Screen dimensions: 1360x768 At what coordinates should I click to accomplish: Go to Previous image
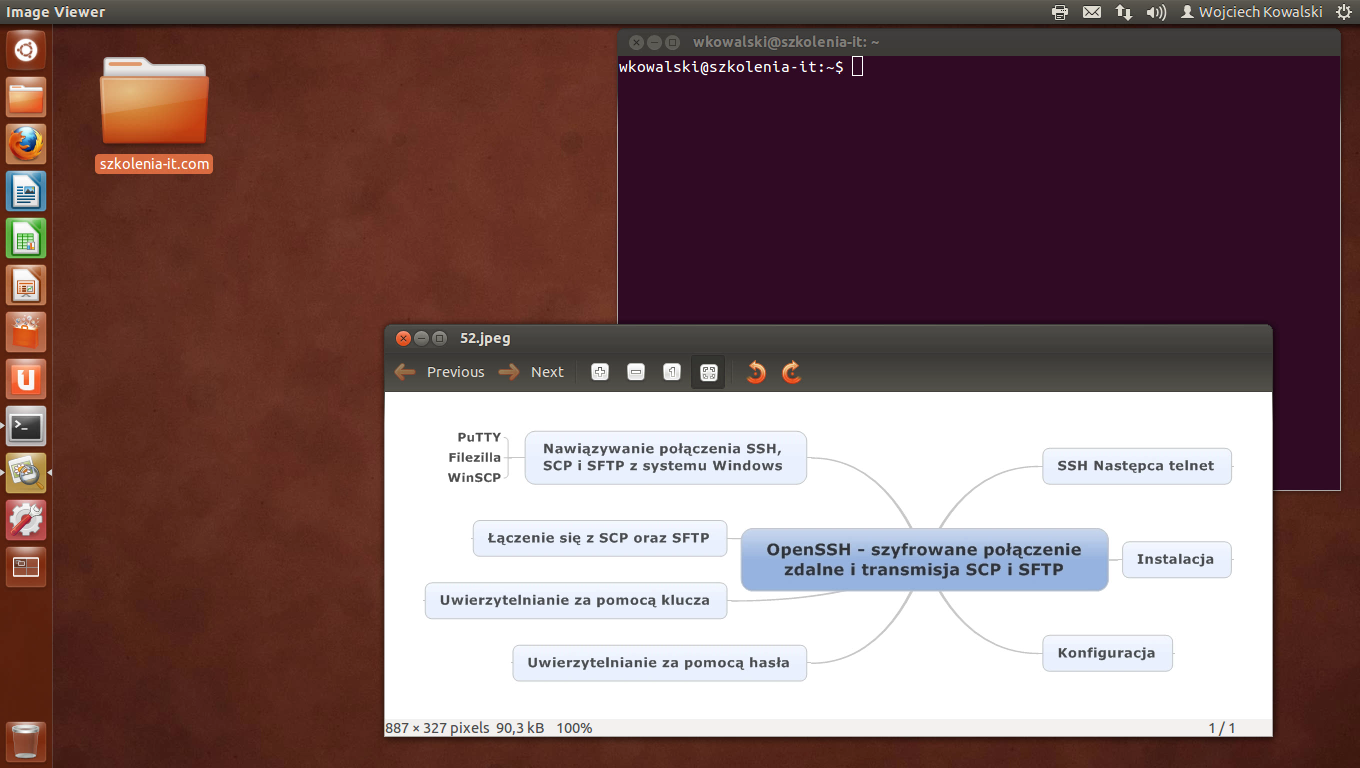[440, 372]
